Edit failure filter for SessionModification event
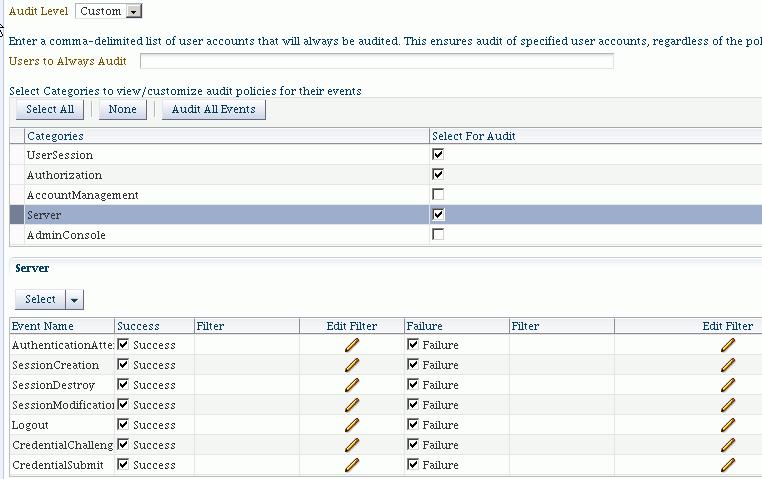The image size is (762, 479). [x=727, y=405]
